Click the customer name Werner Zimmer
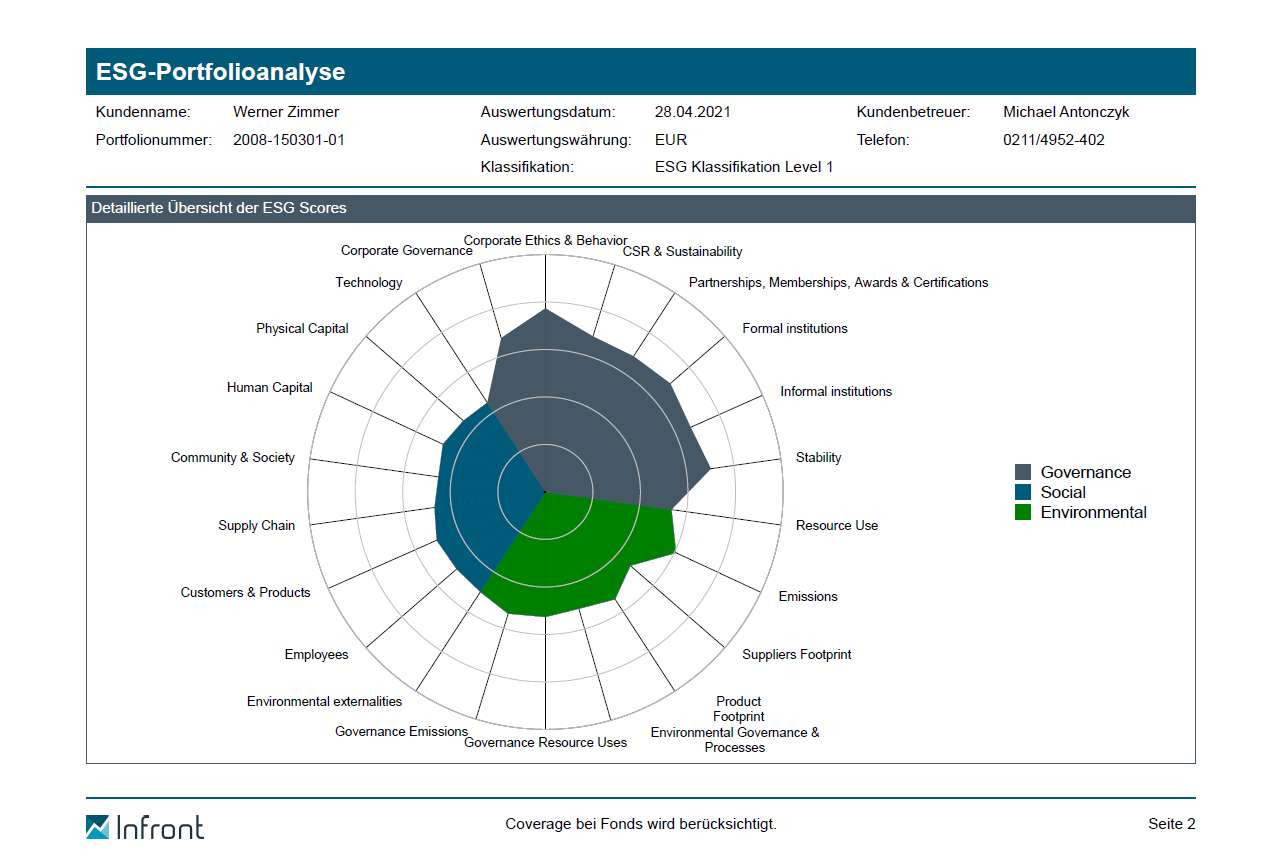This screenshot has height=866, width=1286. tap(286, 112)
